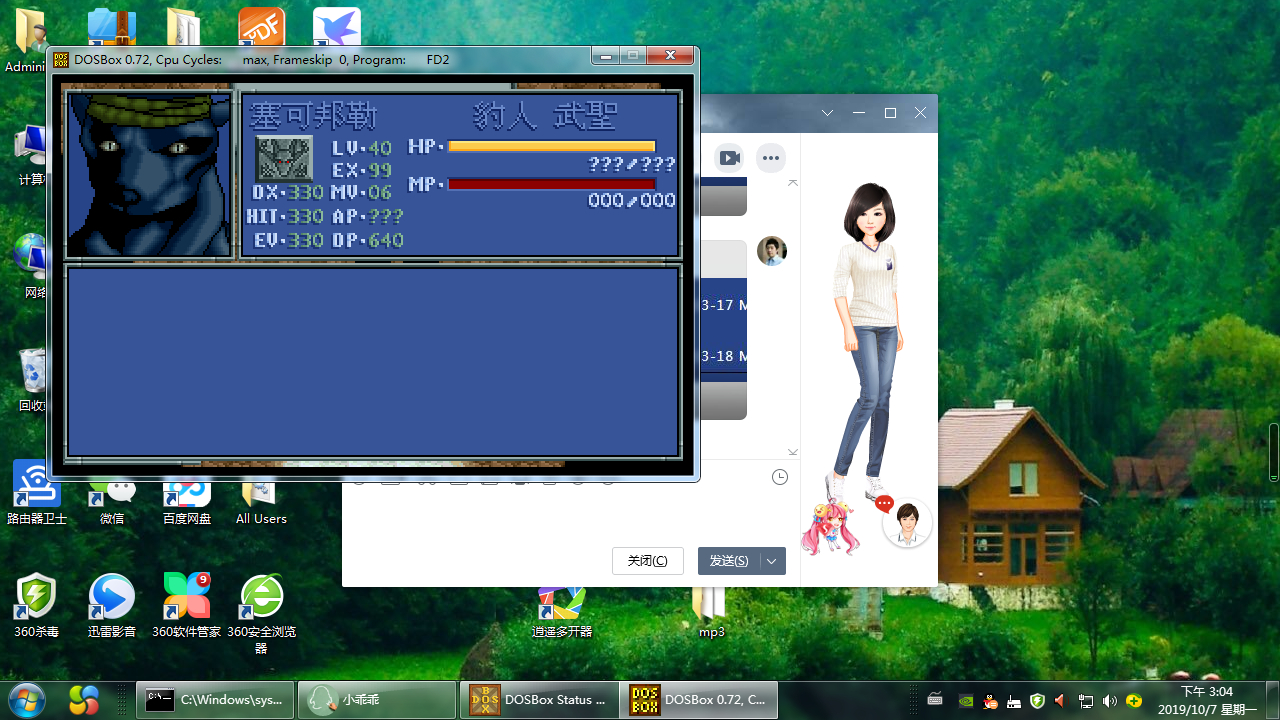The height and width of the screenshot is (720, 1280).
Task: Open the more options ellipsis in chat
Action: (x=770, y=157)
